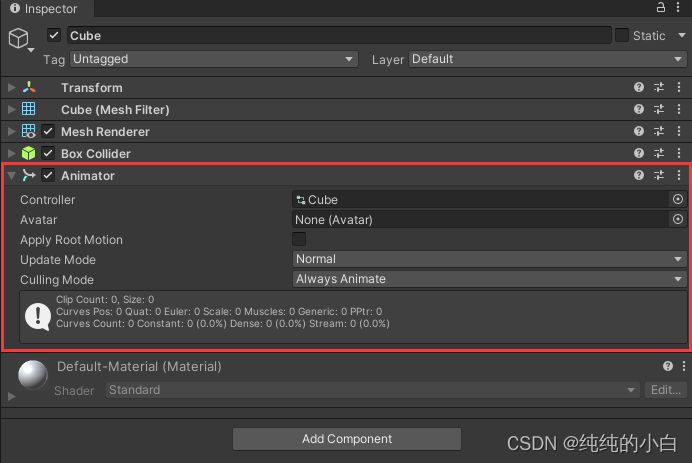Expand the Default-Material foldout arrow

pyautogui.click(x=11, y=396)
